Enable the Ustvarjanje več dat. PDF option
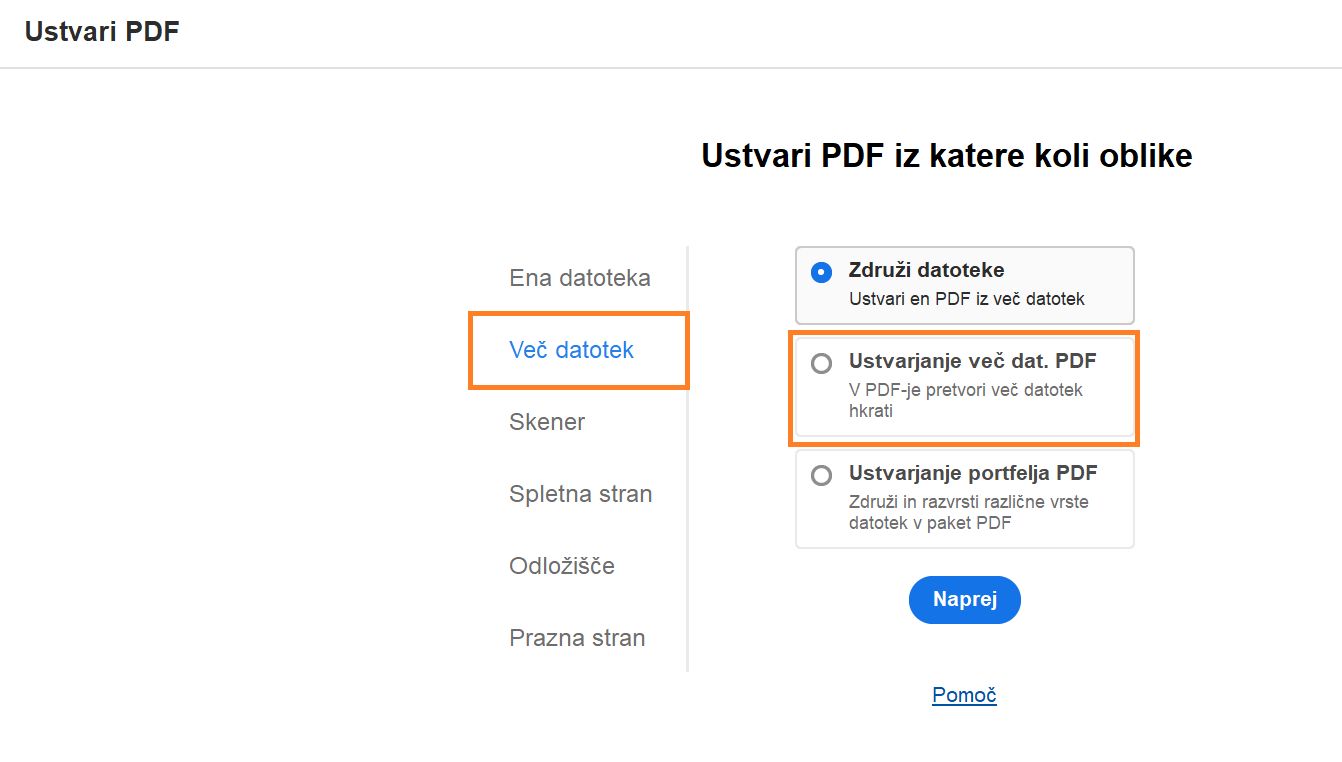 pos(823,361)
